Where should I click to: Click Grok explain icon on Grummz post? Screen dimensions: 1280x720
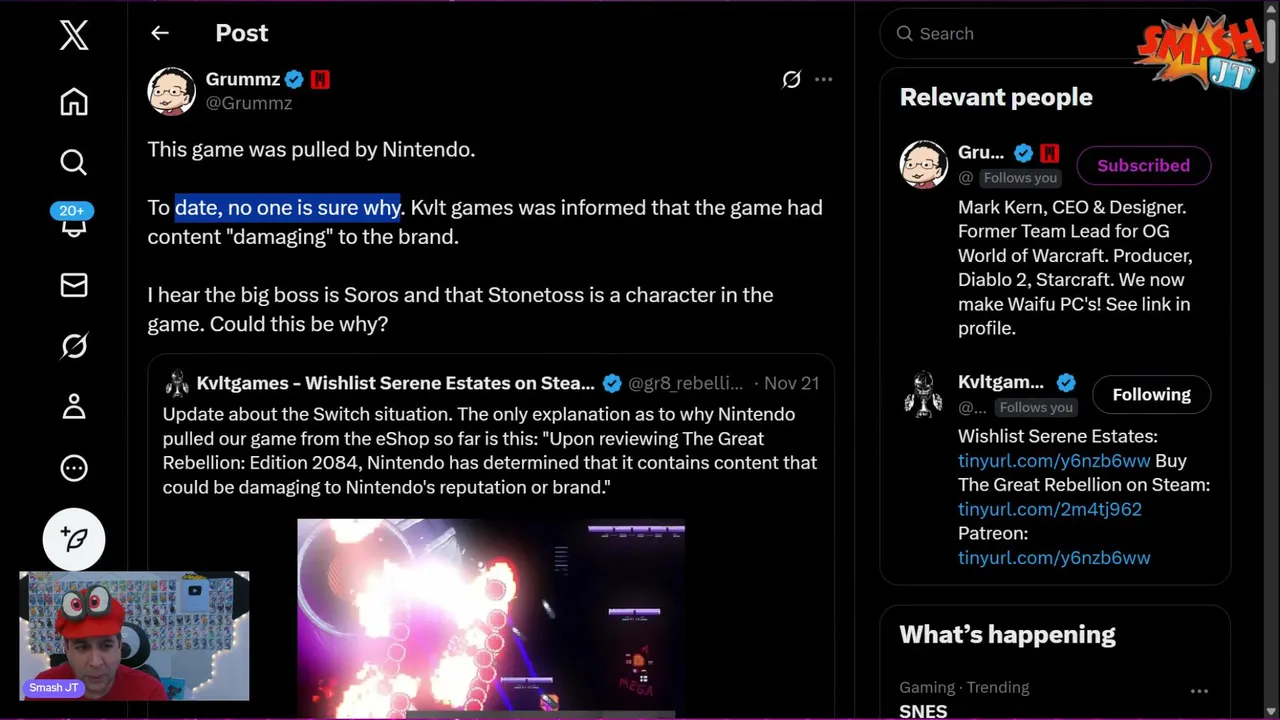pos(791,79)
